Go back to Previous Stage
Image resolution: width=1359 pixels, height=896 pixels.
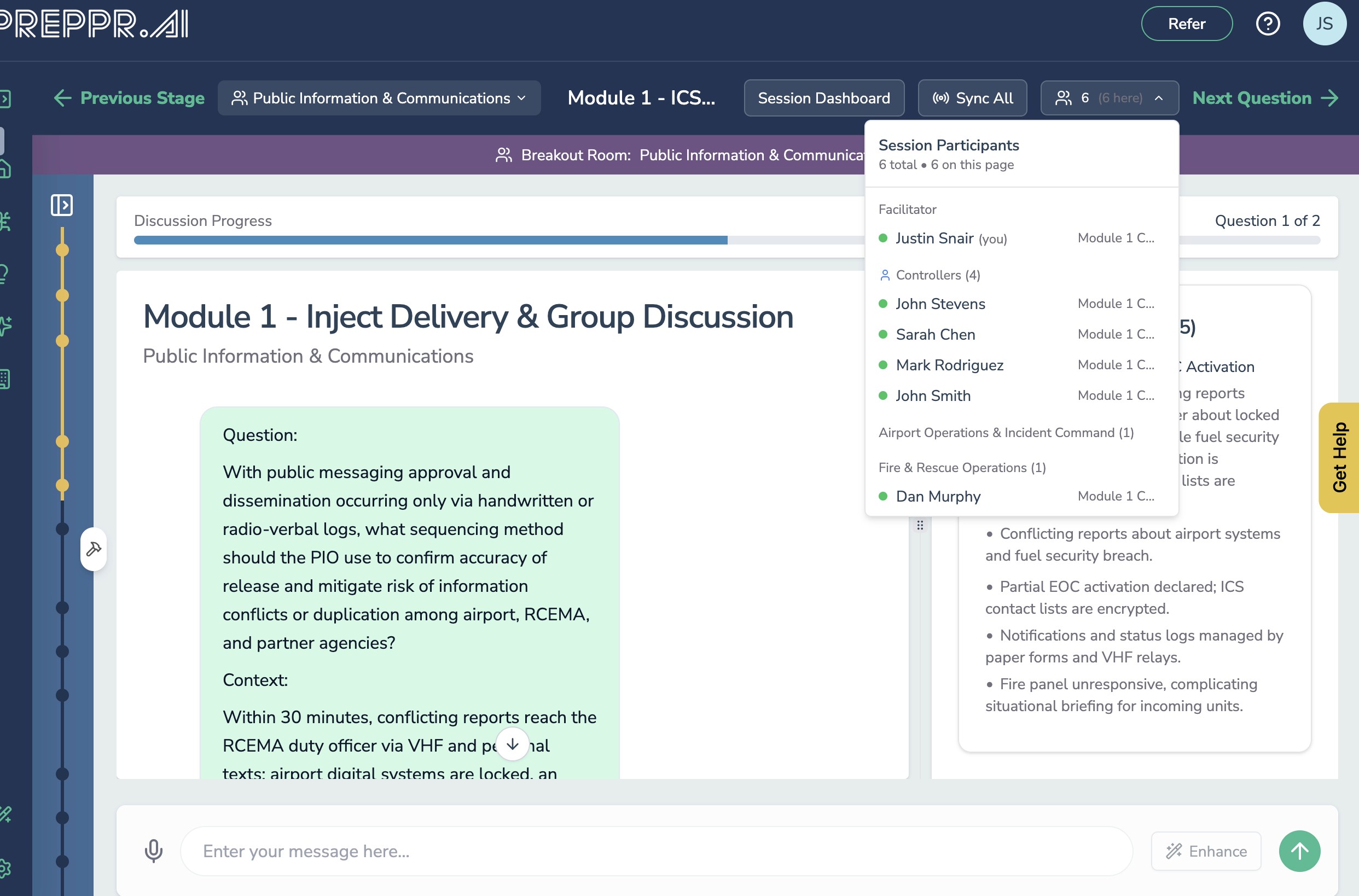tap(129, 98)
